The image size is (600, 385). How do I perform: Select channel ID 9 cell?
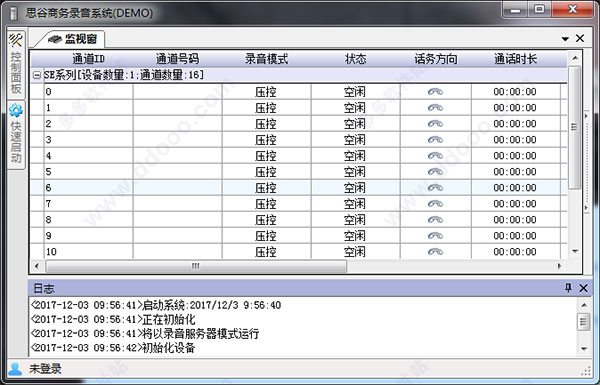[88, 236]
